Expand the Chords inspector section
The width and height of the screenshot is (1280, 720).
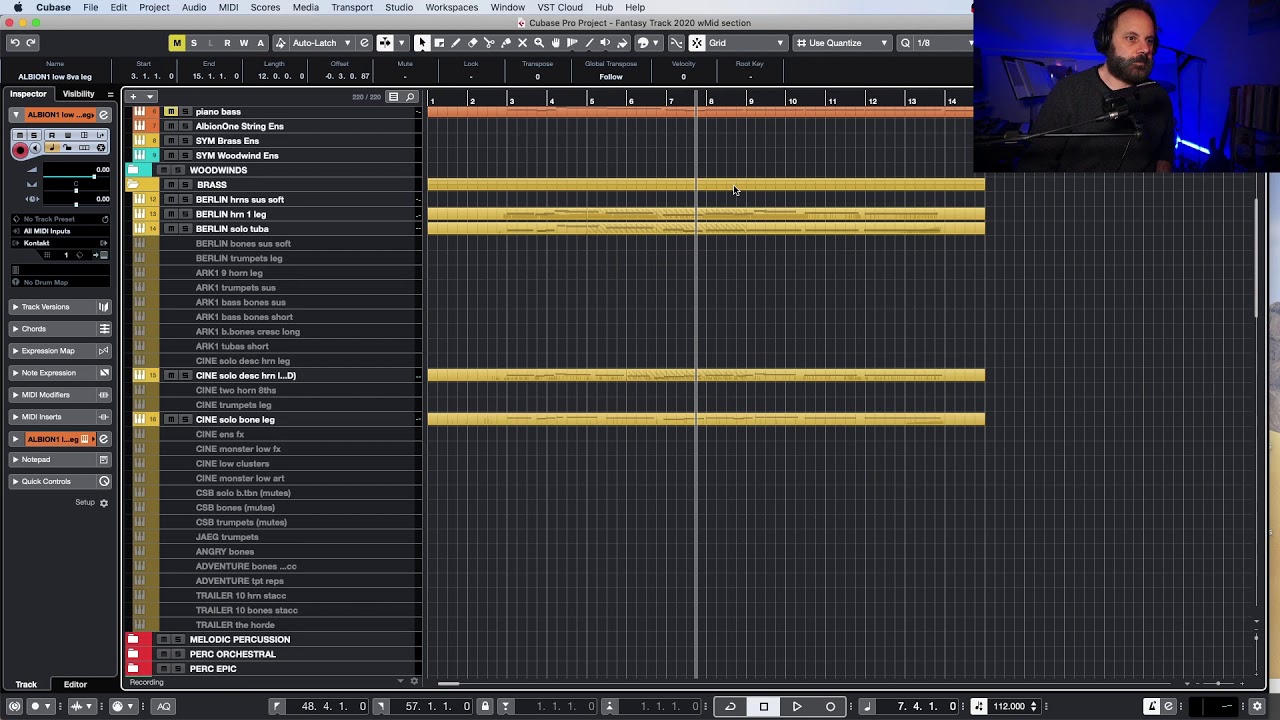tap(58, 329)
